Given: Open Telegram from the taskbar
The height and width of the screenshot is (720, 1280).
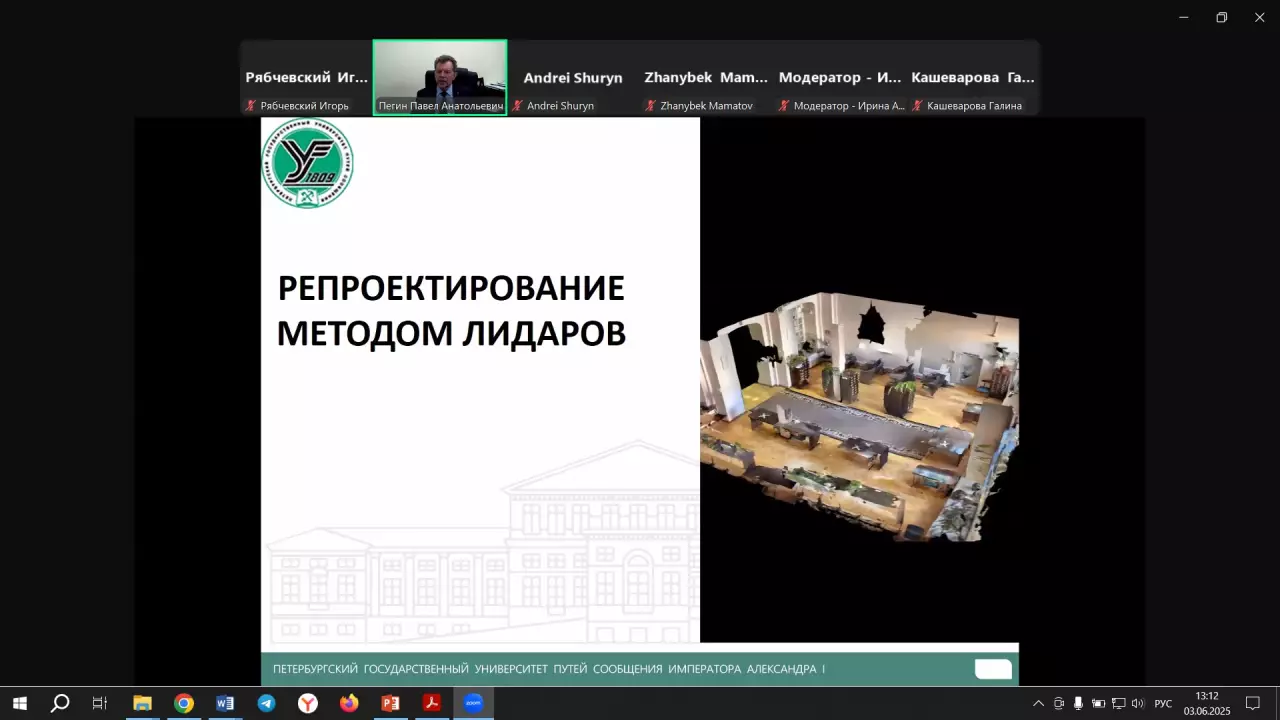Looking at the screenshot, I should click(x=266, y=703).
